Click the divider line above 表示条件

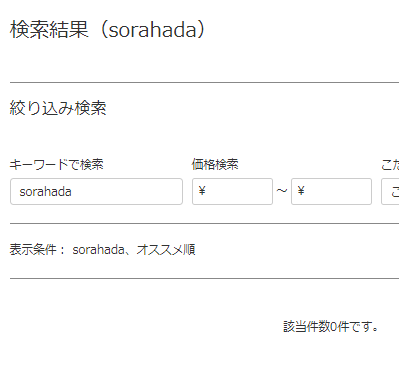tap(204, 224)
